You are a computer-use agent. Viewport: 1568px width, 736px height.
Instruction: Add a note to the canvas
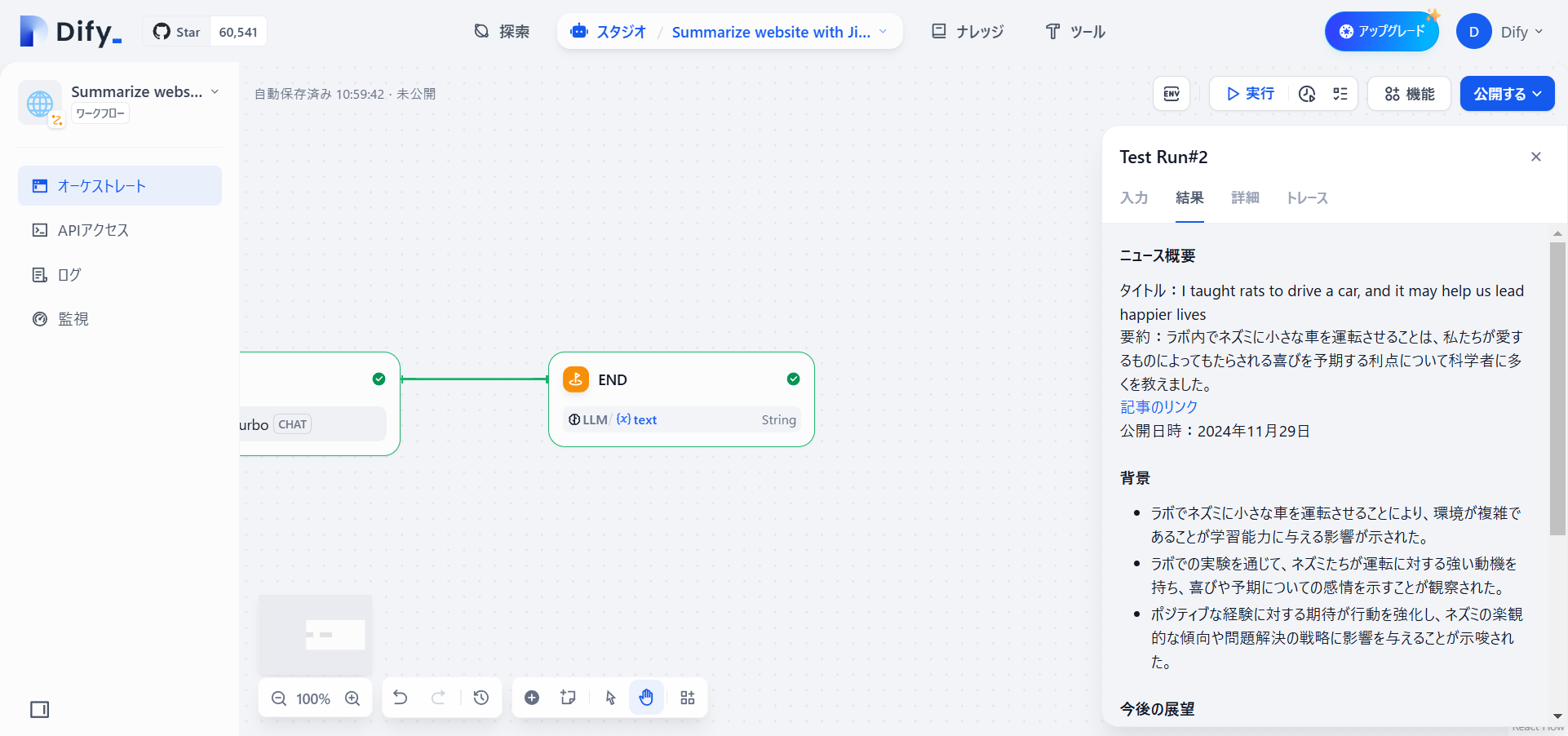[x=568, y=698]
